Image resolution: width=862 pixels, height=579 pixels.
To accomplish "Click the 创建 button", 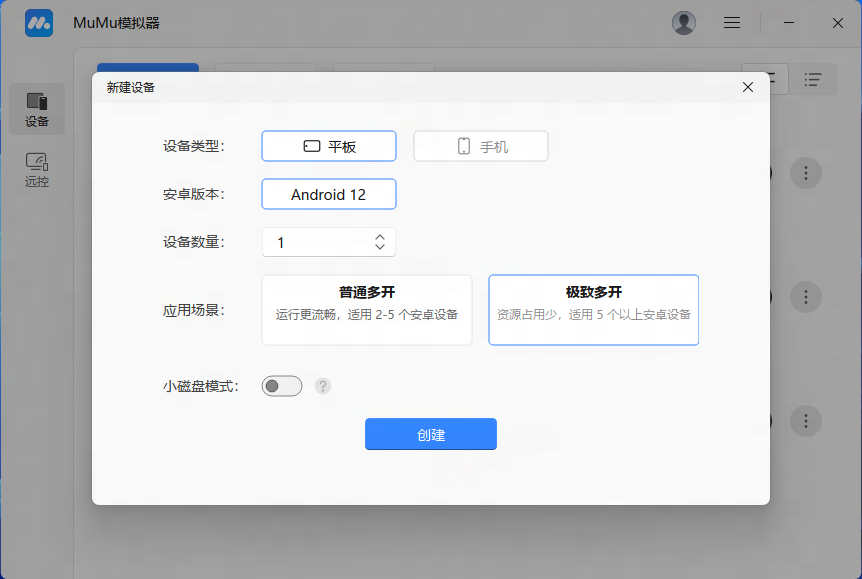I will [430, 435].
